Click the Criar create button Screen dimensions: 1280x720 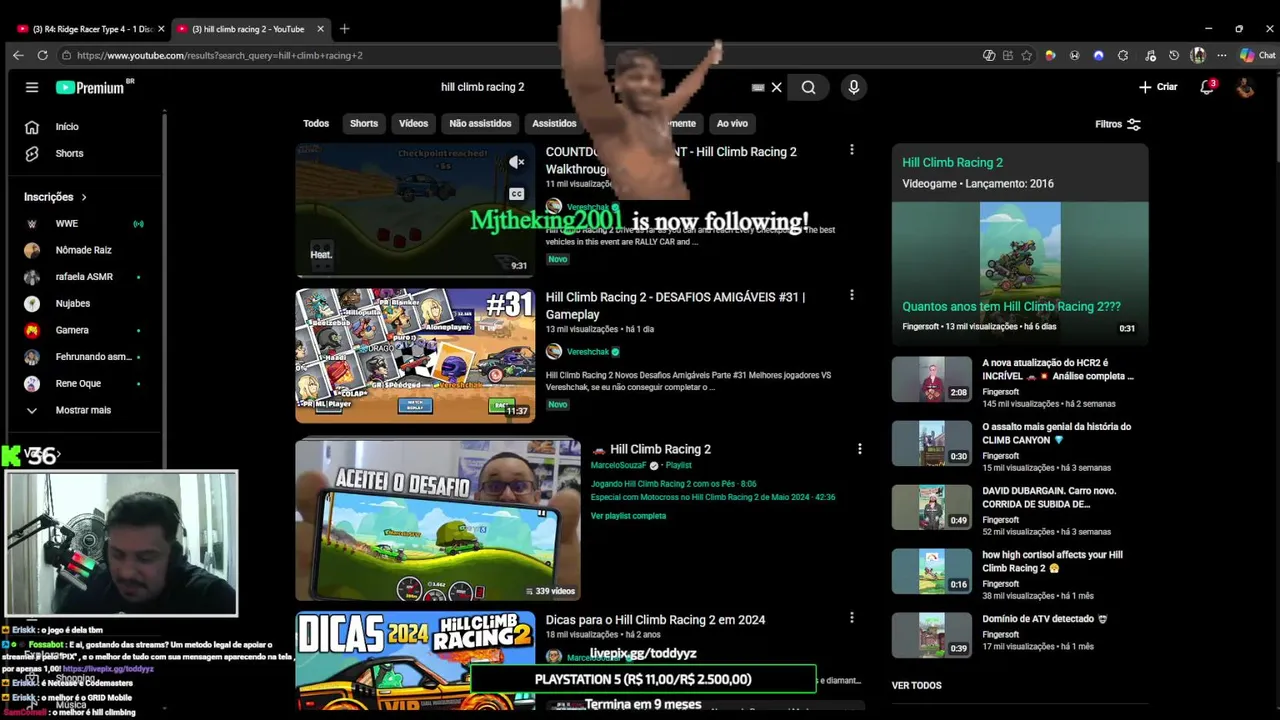click(x=1158, y=87)
